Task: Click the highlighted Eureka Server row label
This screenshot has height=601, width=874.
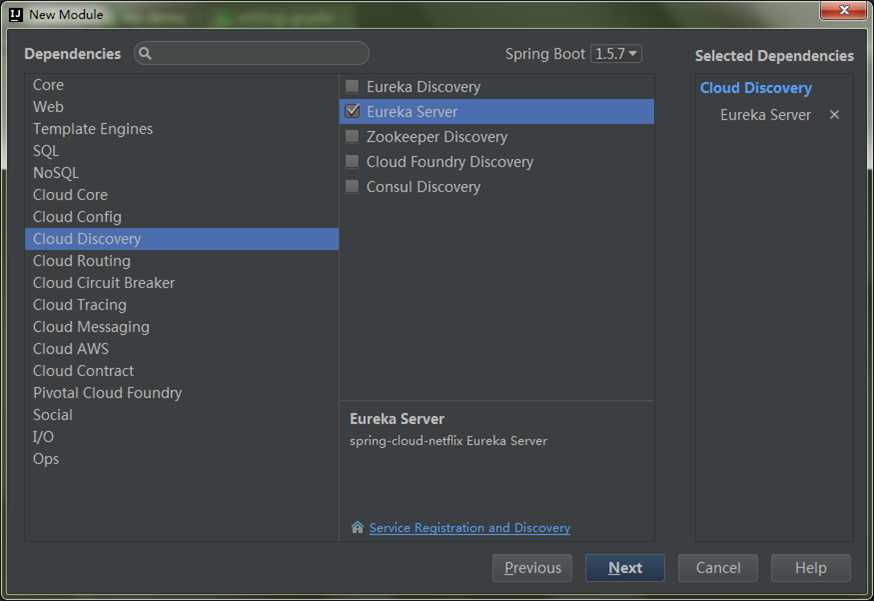Action: coord(412,112)
